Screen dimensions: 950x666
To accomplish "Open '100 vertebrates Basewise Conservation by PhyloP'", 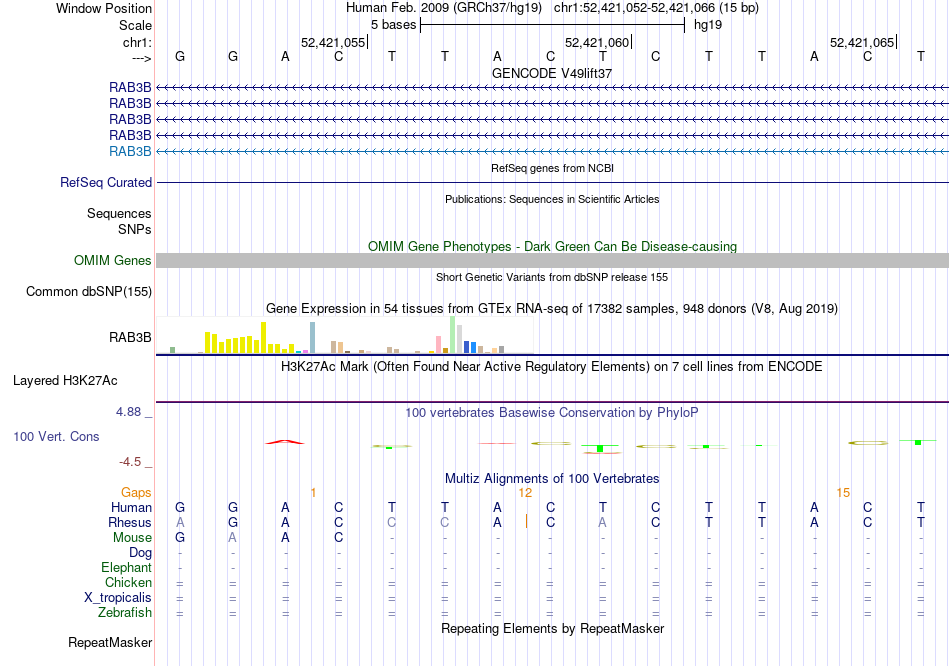I will (552, 413).
